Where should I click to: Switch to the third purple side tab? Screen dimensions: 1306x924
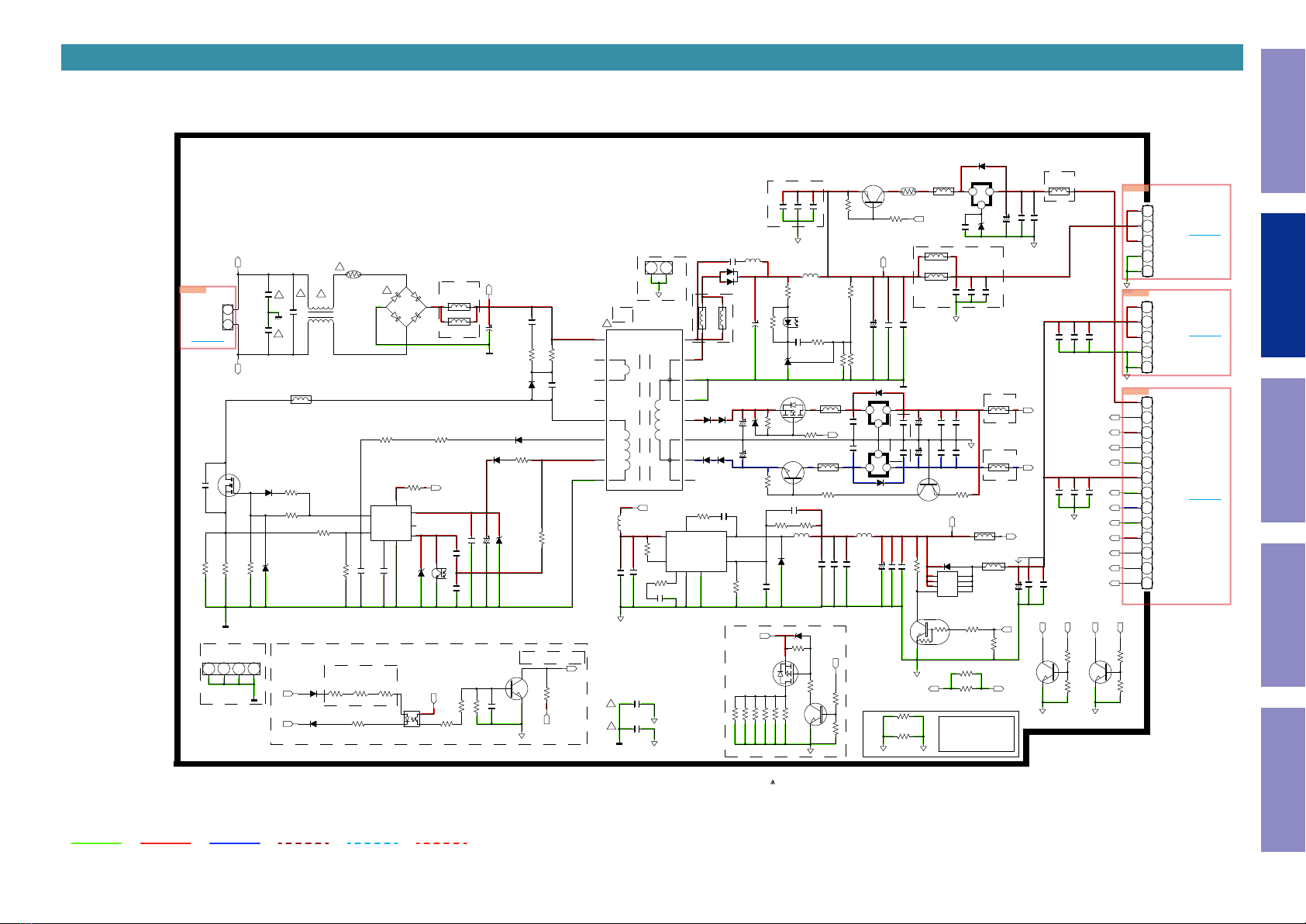click(x=1283, y=450)
